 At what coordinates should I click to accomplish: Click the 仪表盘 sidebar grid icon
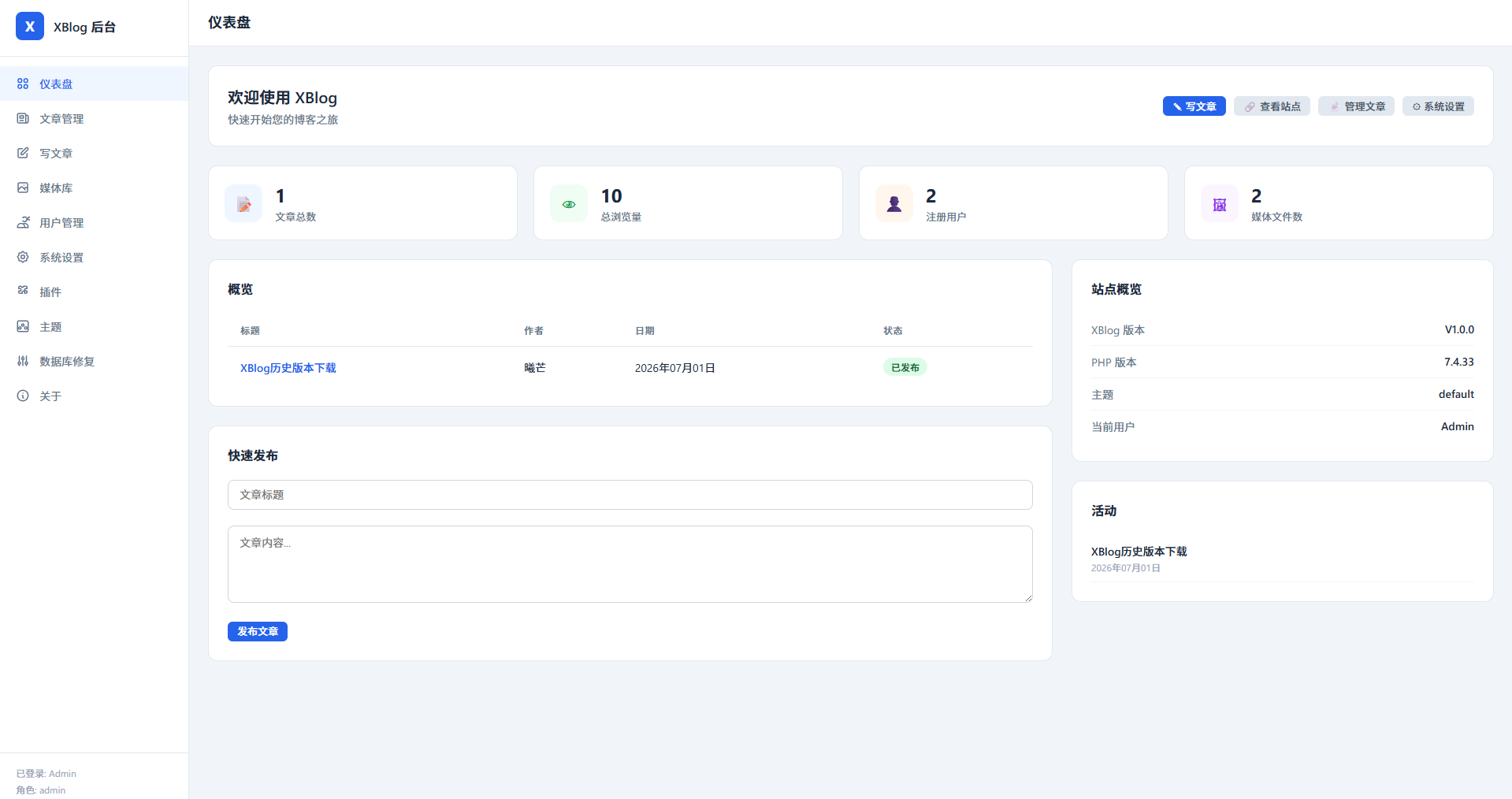point(23,84)
